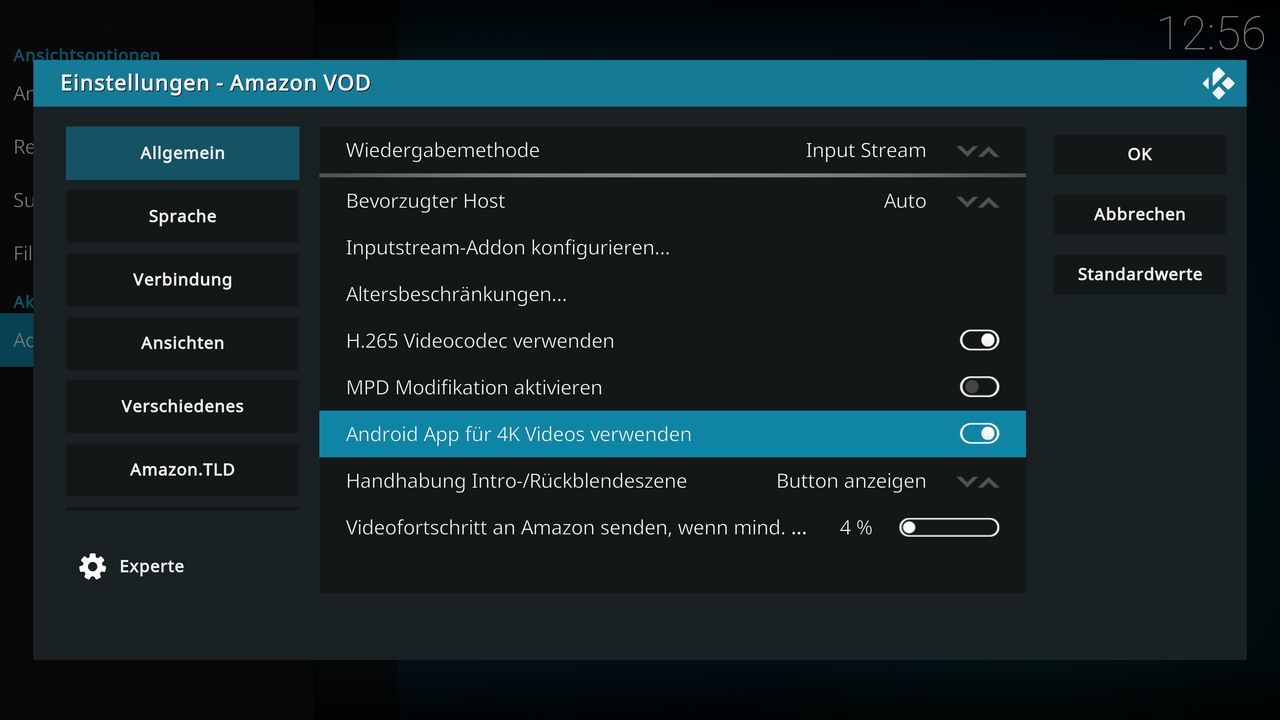Click the Abbrechen button
This screenshot has width=1280, height=720.
1139,214
